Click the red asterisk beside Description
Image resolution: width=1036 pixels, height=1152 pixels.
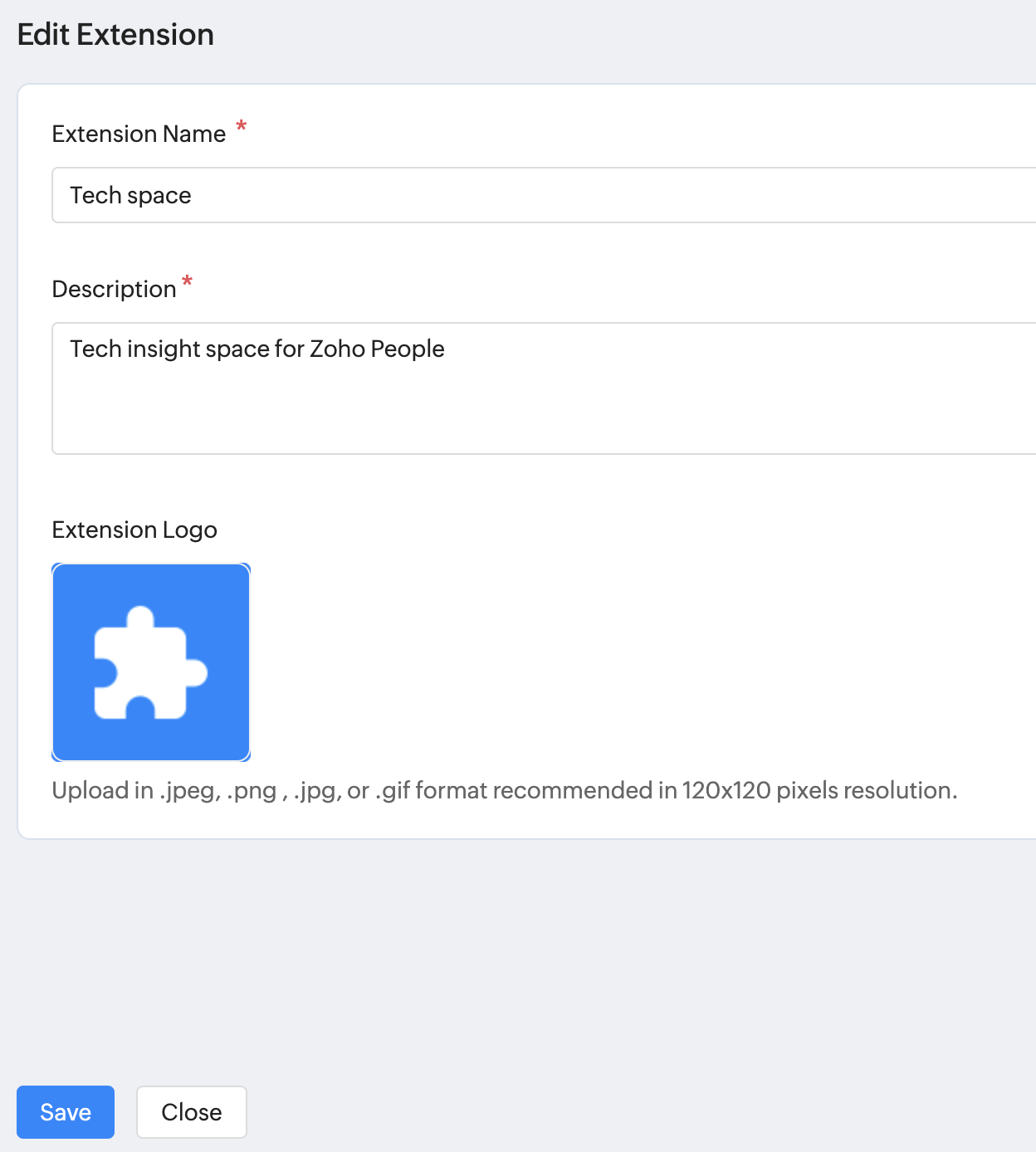[188, 282]
